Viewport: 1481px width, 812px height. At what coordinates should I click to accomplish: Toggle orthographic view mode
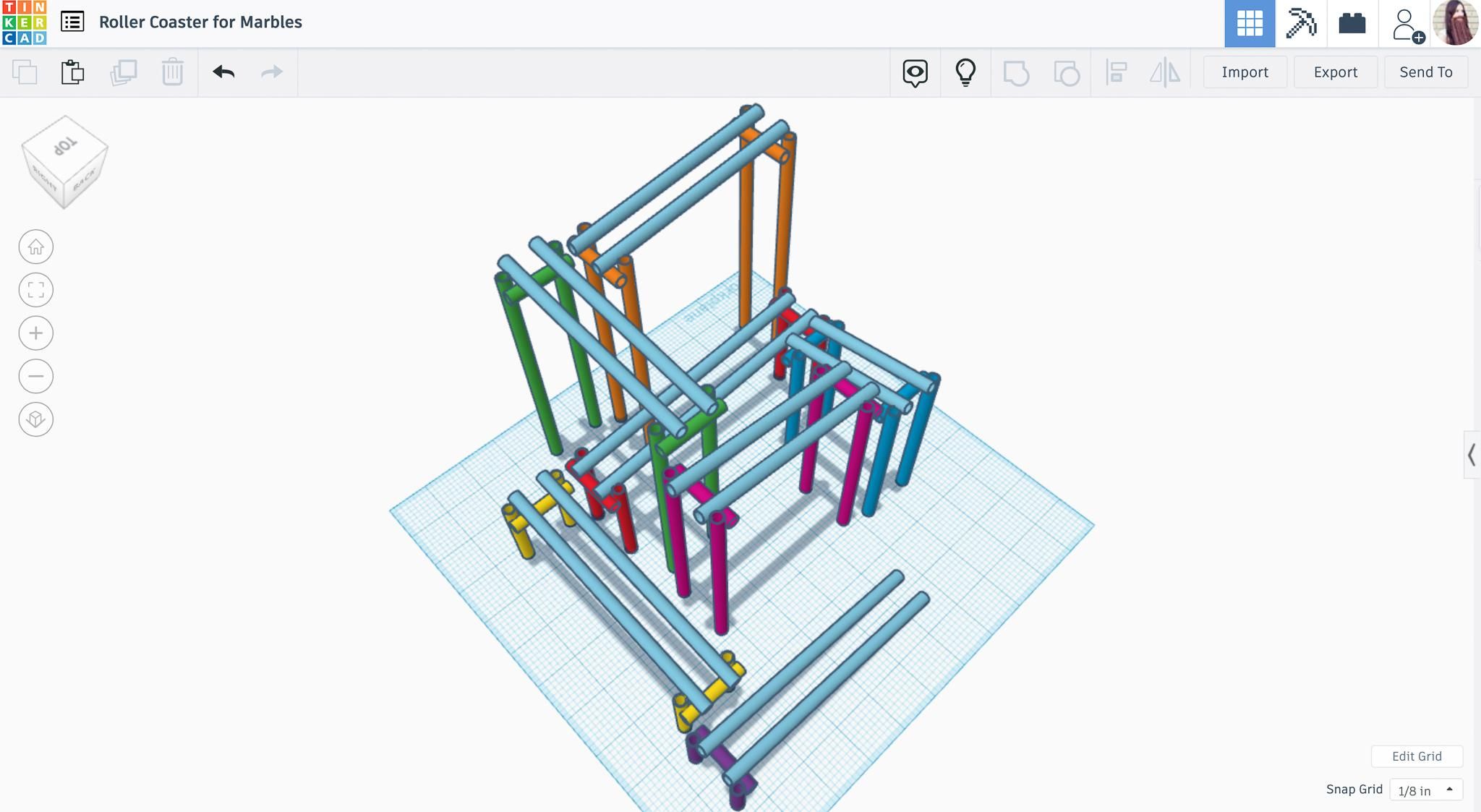click(x=35, y=419)
